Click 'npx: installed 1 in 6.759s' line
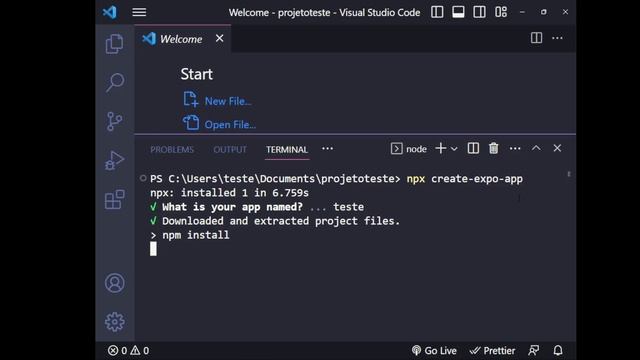Viewport: 640px width, 360px height. pos(229,193)
